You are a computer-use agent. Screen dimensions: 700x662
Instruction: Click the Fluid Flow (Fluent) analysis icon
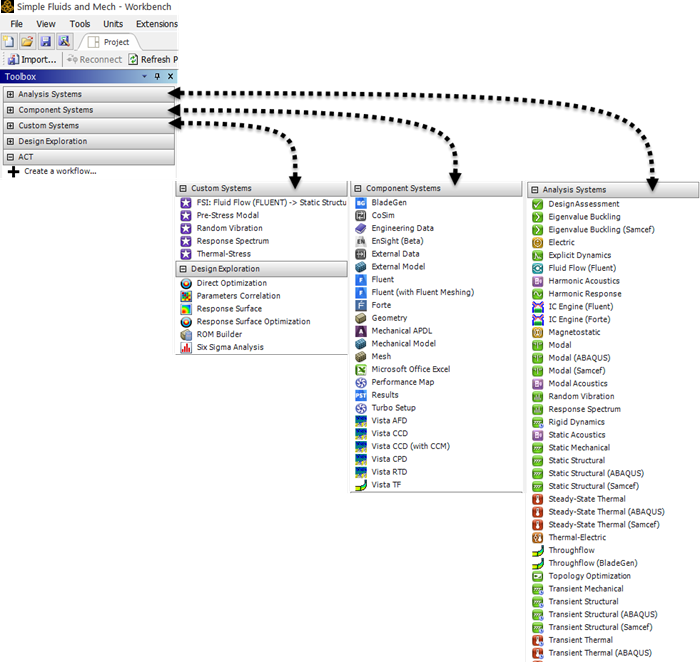click(x=538, y=268)
